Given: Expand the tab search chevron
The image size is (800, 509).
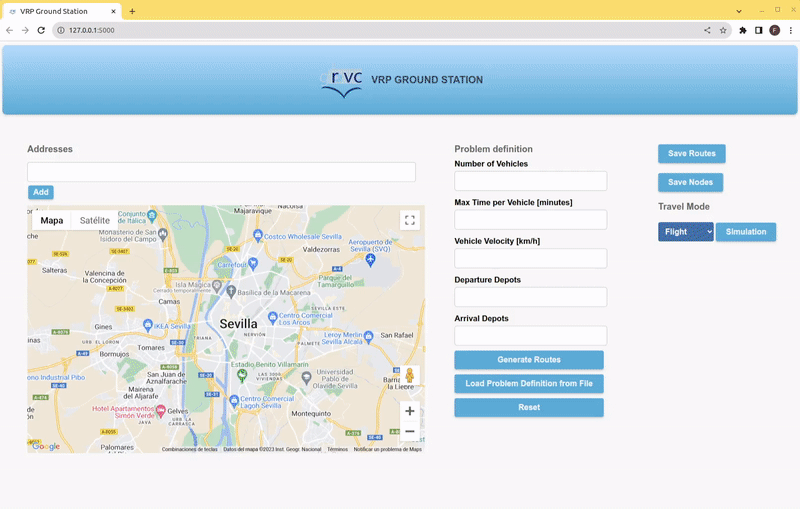Looking at the screenshot, I should [739, 11].
